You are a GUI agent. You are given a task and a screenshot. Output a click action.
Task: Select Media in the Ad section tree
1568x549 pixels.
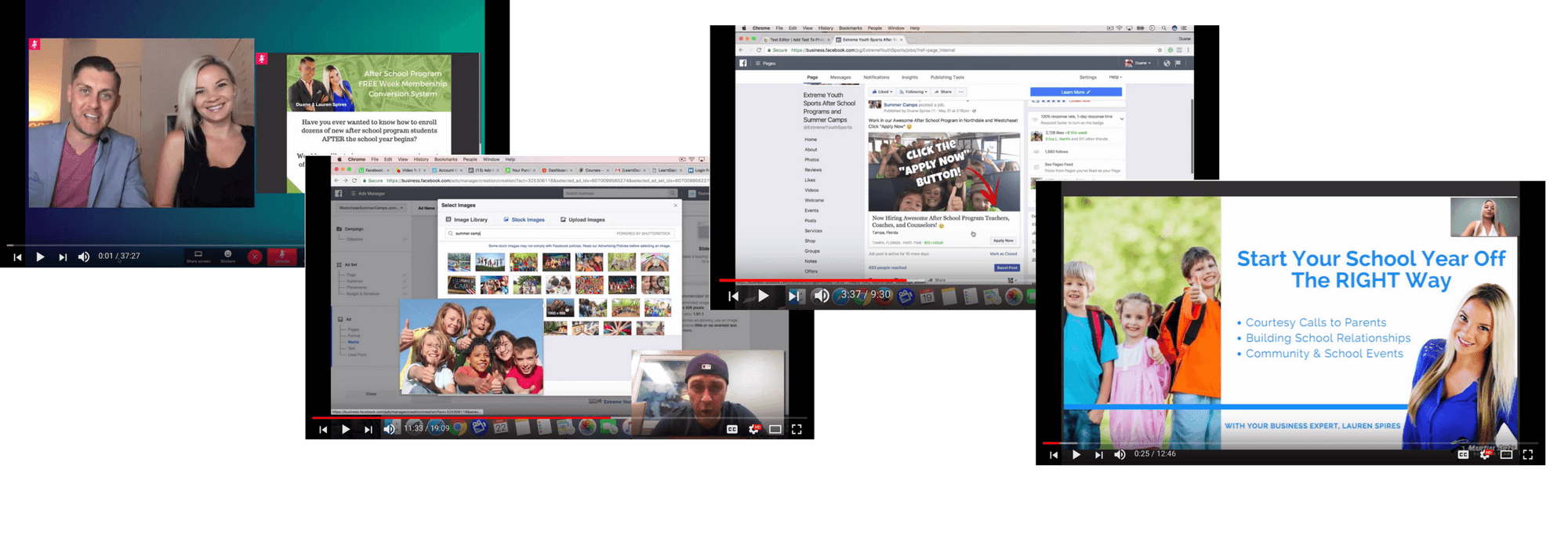[354, 342]
